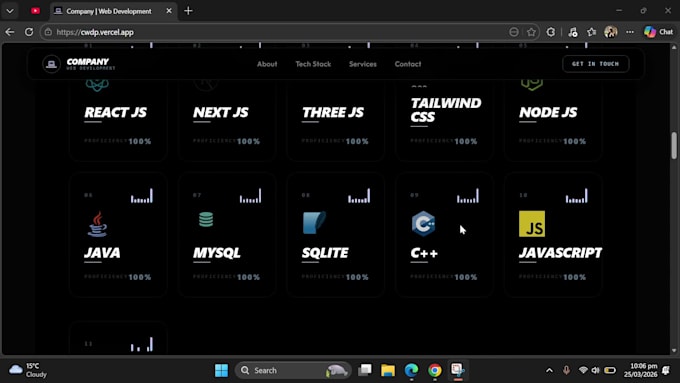Click the JAVA card title
This screenshot has width=680, height=383.
click(102, 253)
